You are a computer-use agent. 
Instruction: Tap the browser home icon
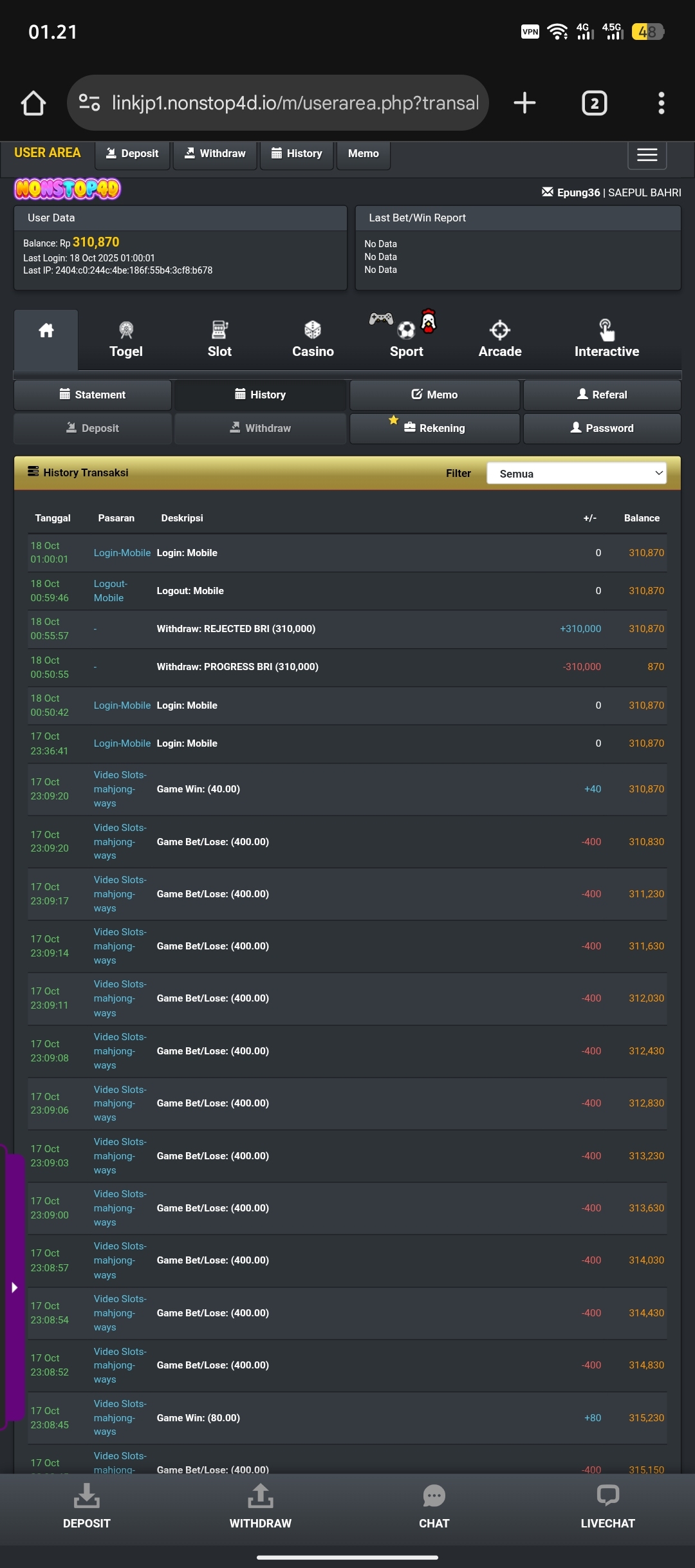[x=33, y=103]
